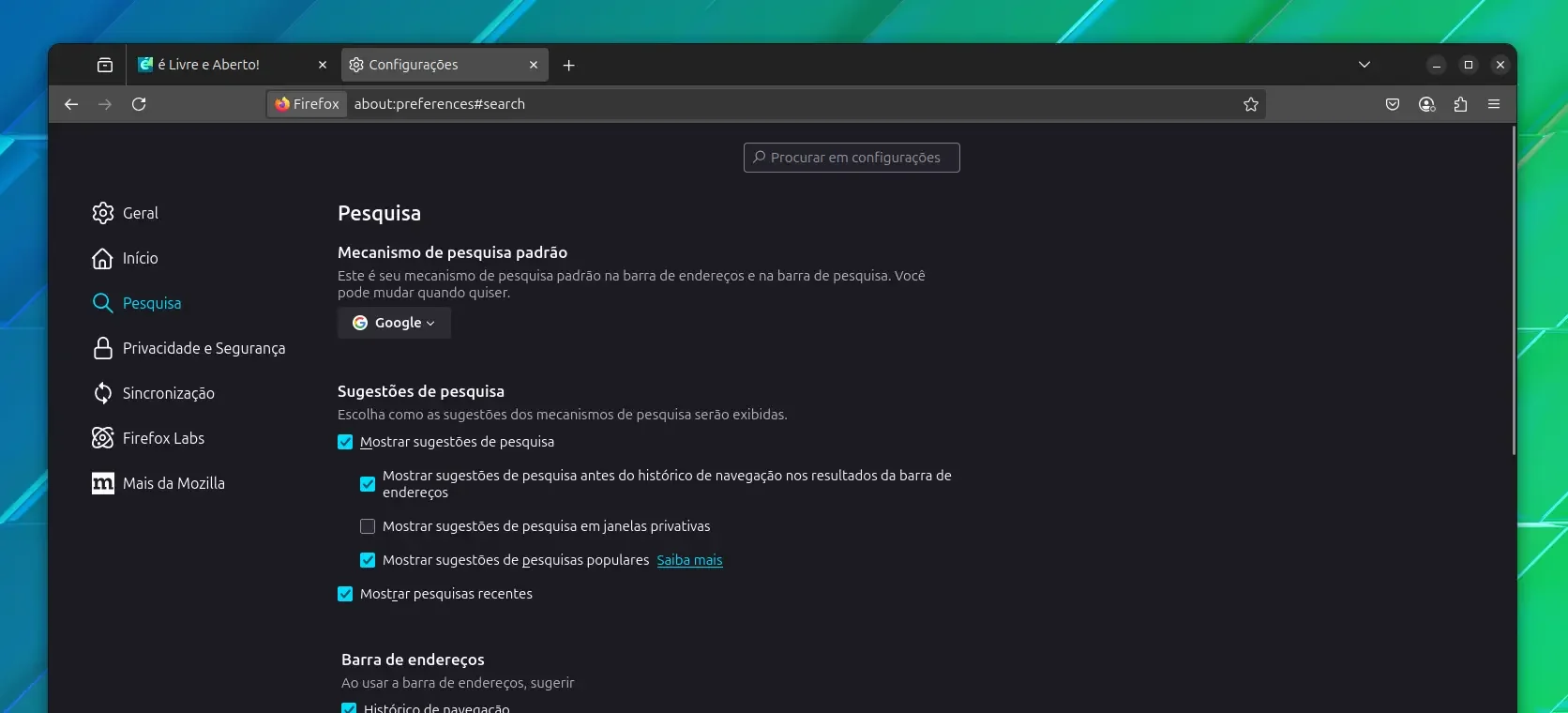1568x713 pixels.
Task: Open the application hamburger menu
Action: click(x=1494, y=104)
